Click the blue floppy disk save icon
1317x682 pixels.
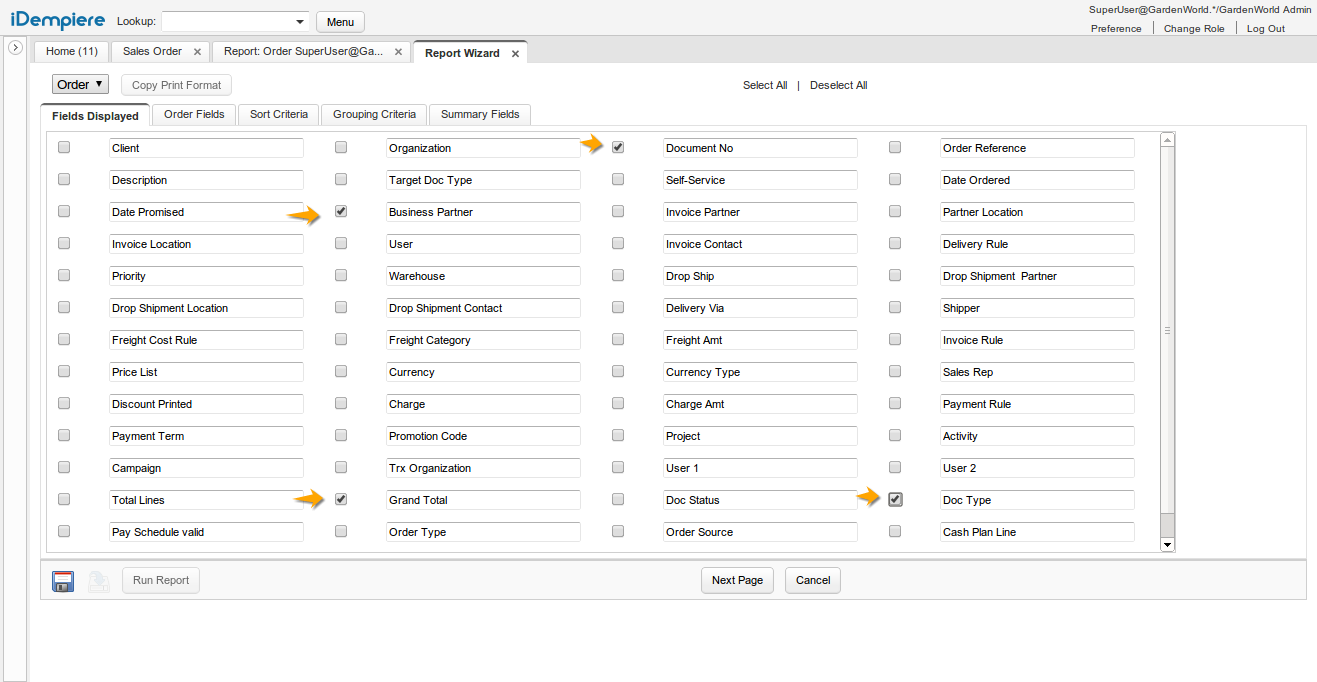63,581
